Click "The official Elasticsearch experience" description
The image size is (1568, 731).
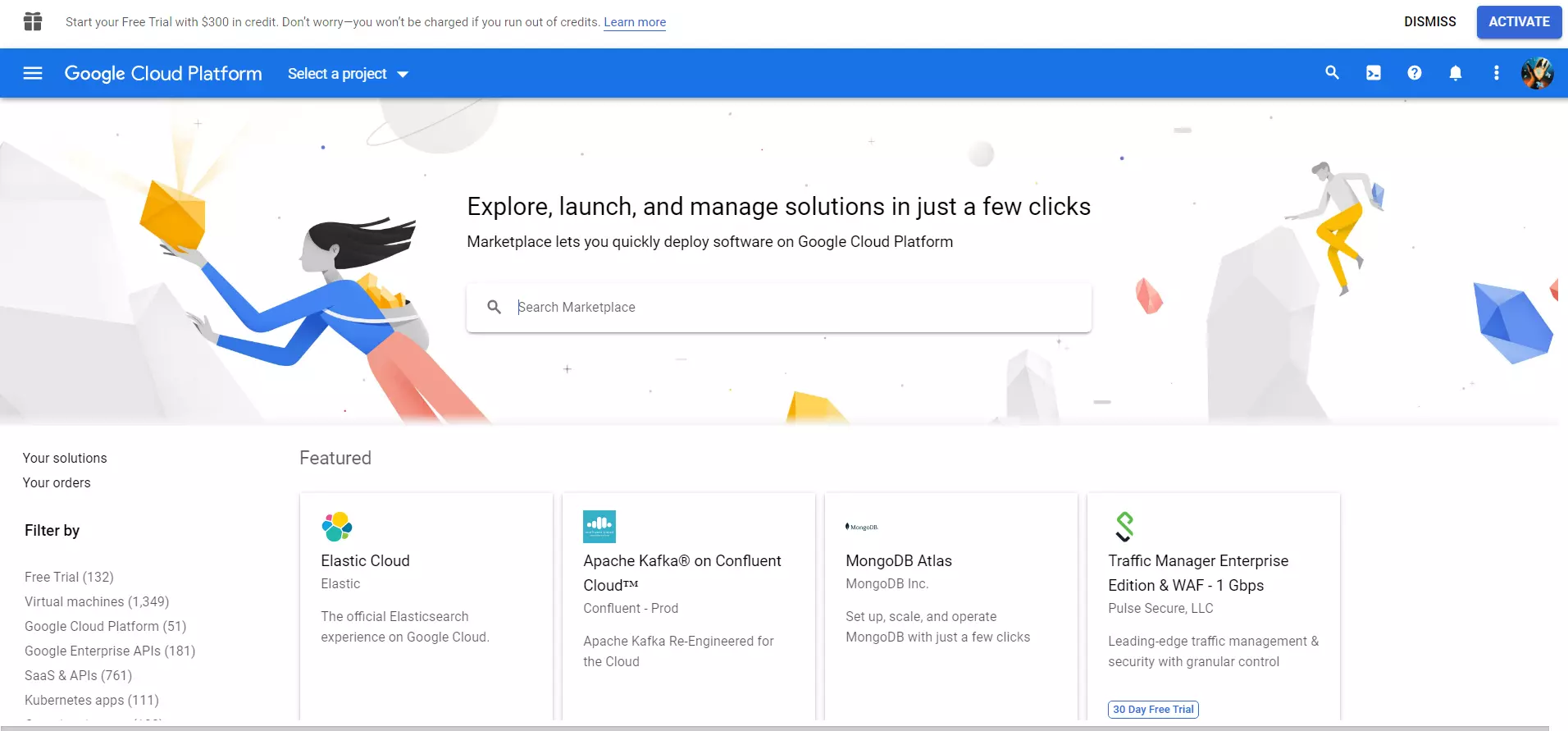(405, 627)
